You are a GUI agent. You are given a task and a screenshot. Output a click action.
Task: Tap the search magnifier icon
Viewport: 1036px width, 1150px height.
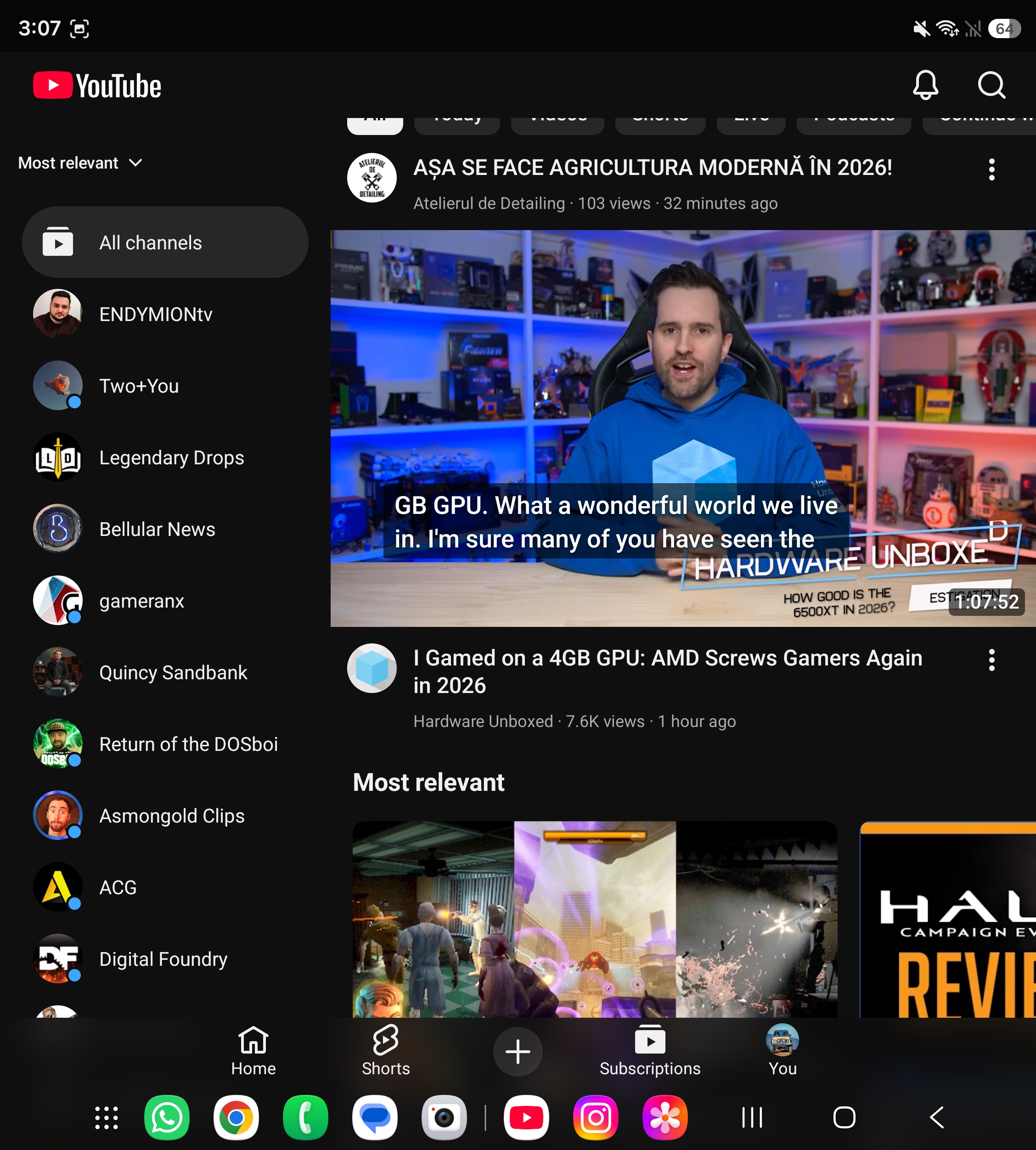coord(991,85)
